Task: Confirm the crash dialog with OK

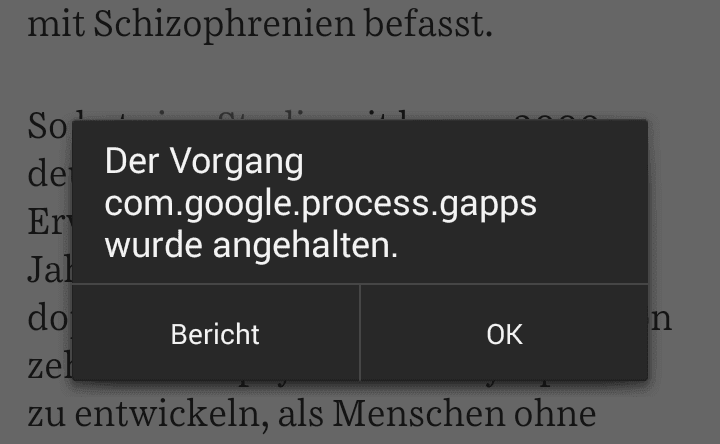Action: [x=504, y=333]
